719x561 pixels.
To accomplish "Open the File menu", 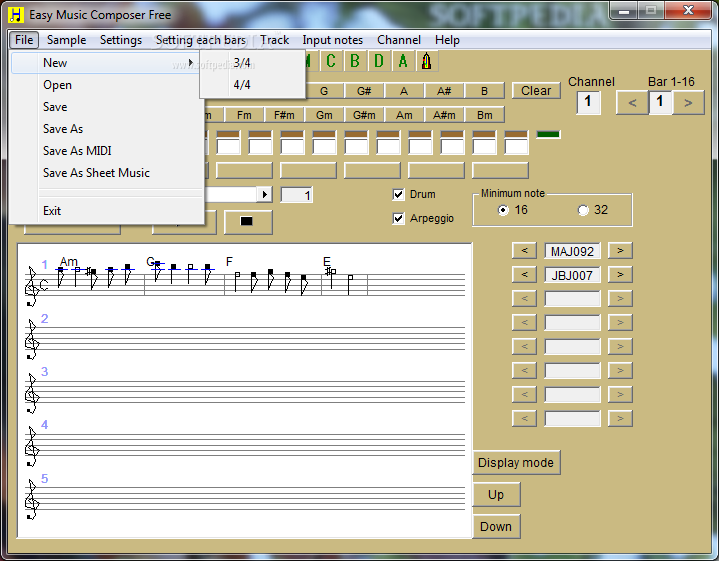I will coord(24,40).
